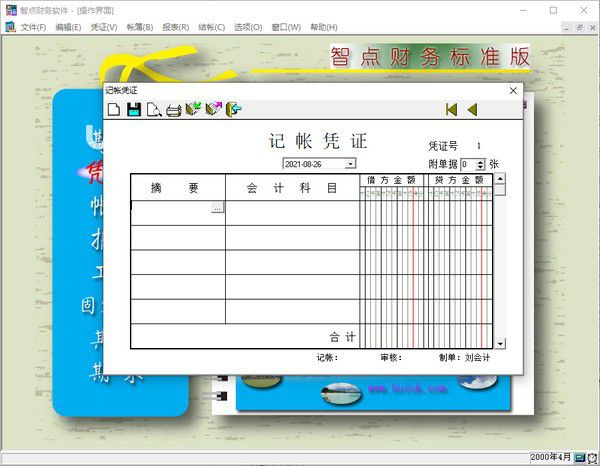Click the voucher table scrollbar thumb
Screen dimensions: 600x466
point(500,190)
